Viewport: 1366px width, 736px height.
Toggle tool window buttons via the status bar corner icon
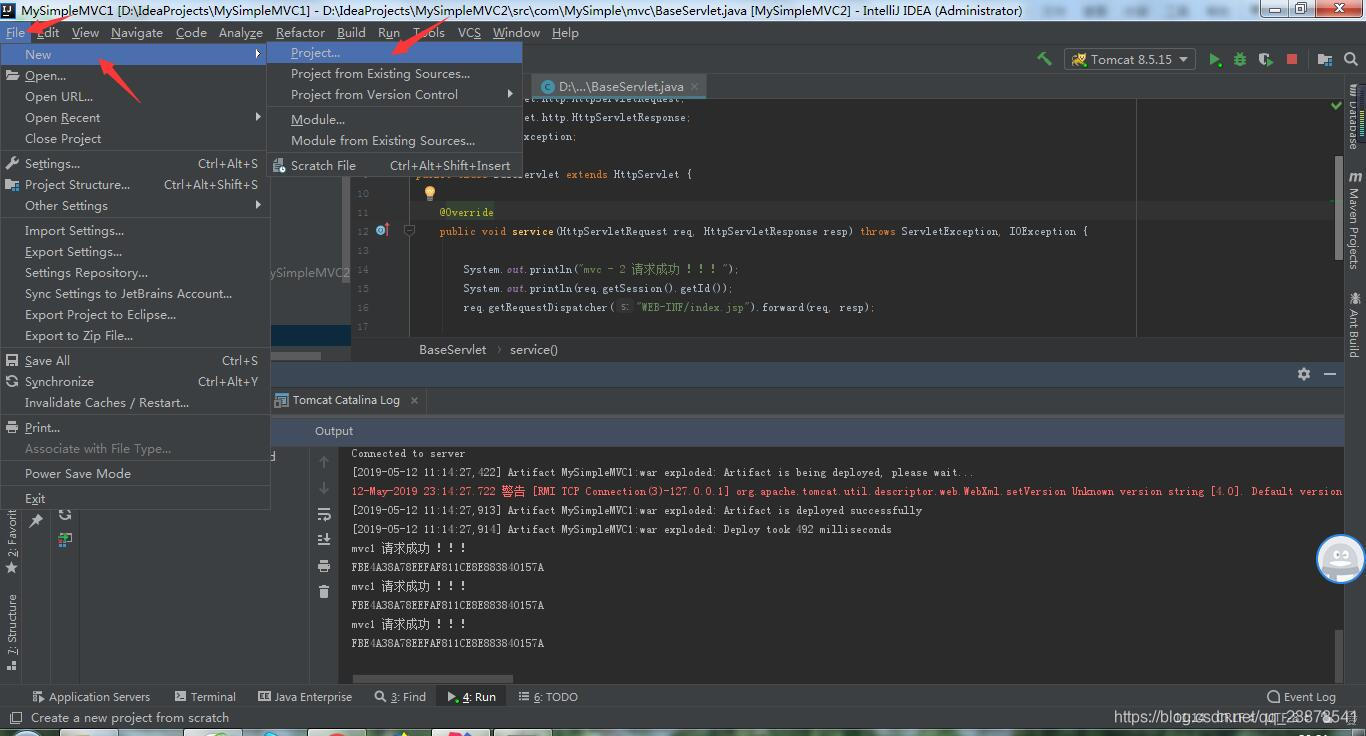tap(15, 718)
